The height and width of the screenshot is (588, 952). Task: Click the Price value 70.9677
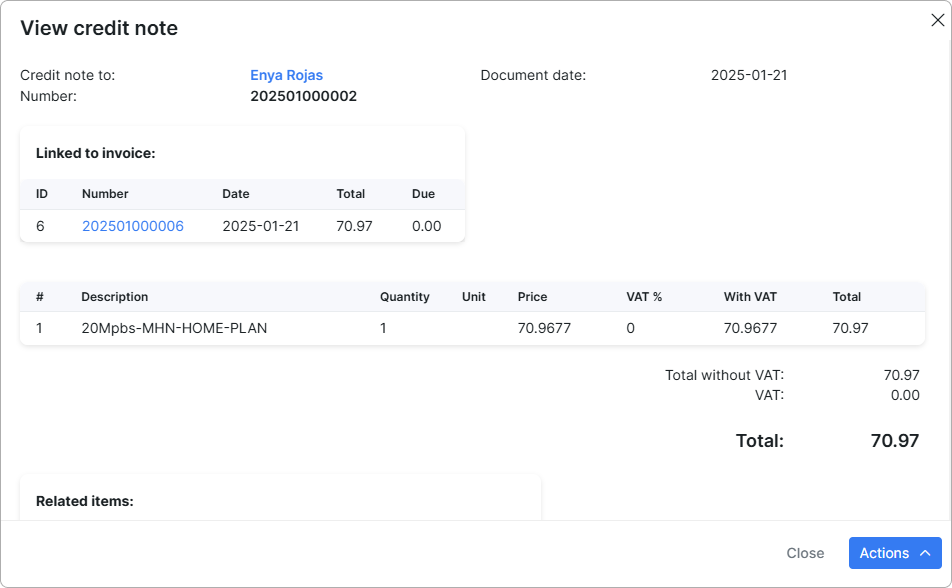(x=544, y=328)
